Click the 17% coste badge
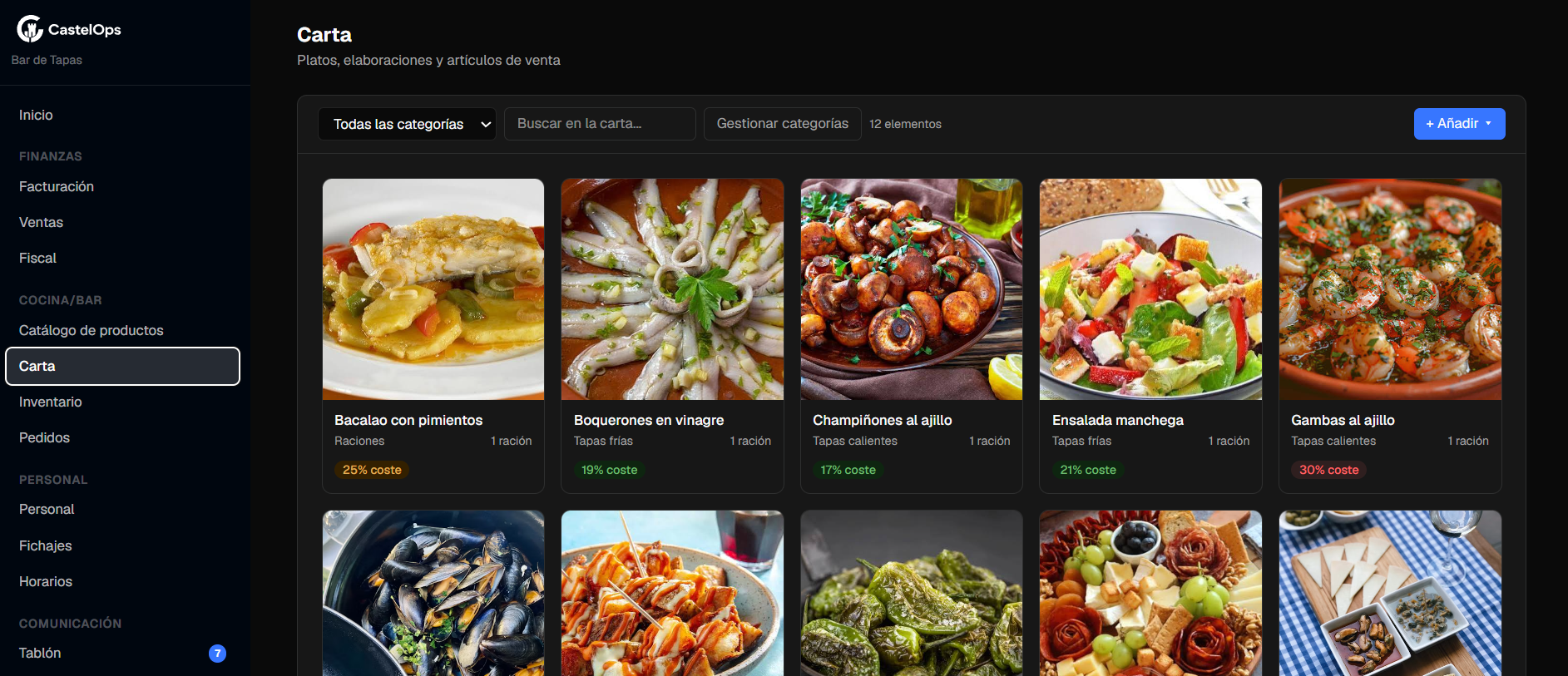This screenshot has width=1568, height=676. pyautogui.click(x=848, y=470)
